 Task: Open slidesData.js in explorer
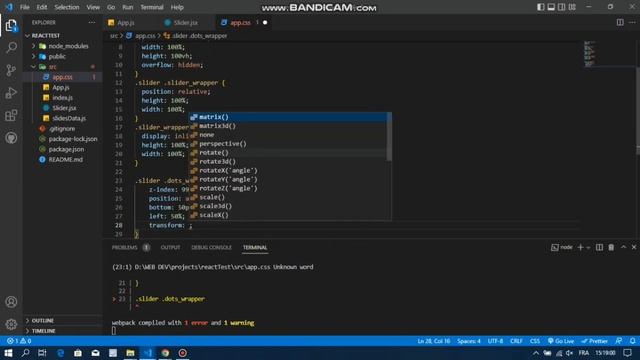pos(69,118)
